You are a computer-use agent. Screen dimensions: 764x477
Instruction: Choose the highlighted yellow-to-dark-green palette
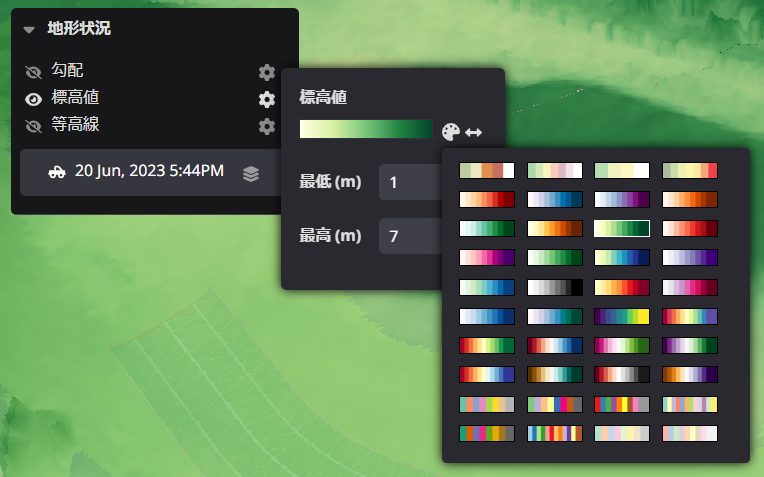pos(622,229)
